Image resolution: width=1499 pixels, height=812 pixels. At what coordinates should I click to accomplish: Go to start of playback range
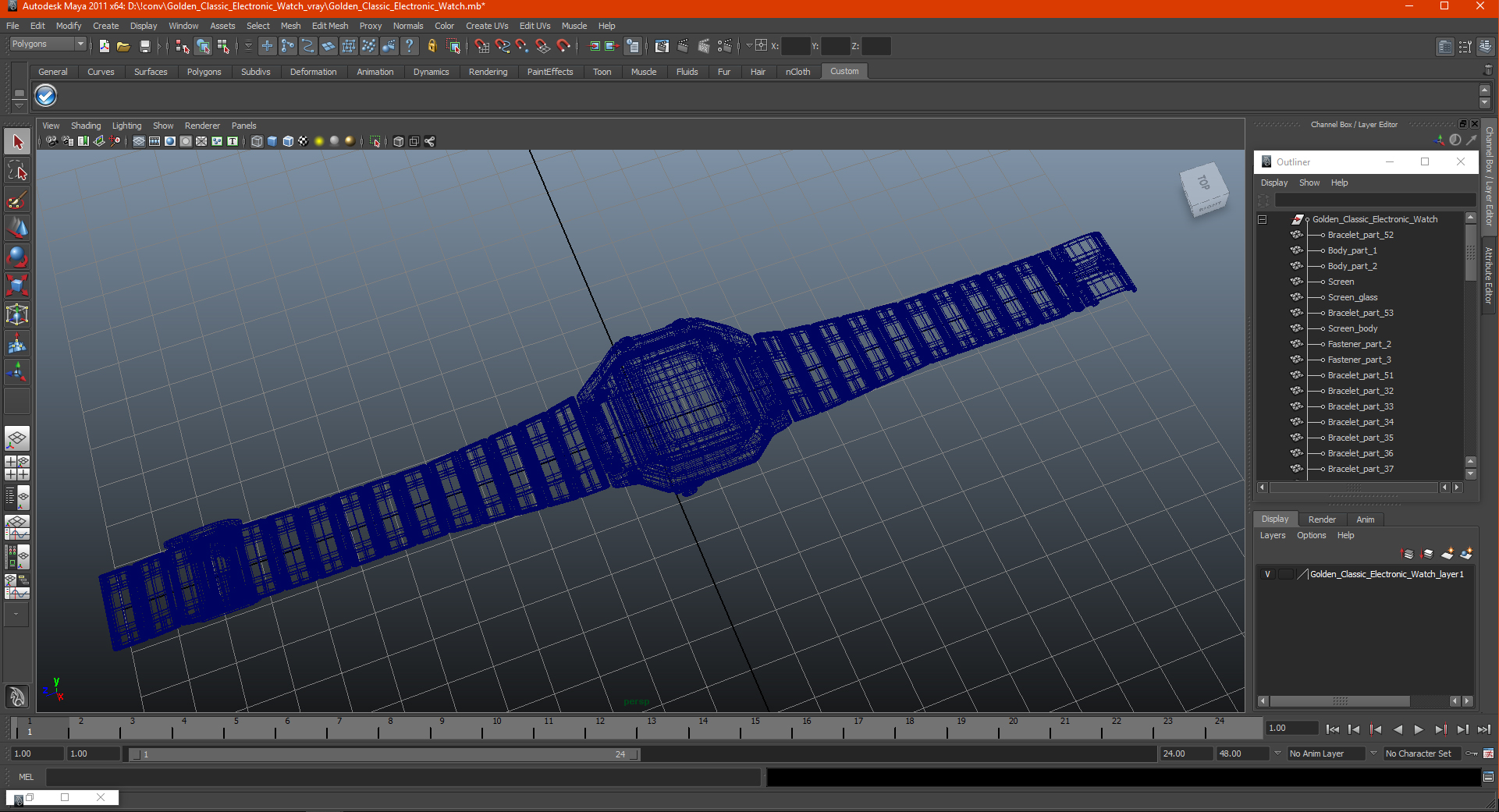(x=1333, y=729)
